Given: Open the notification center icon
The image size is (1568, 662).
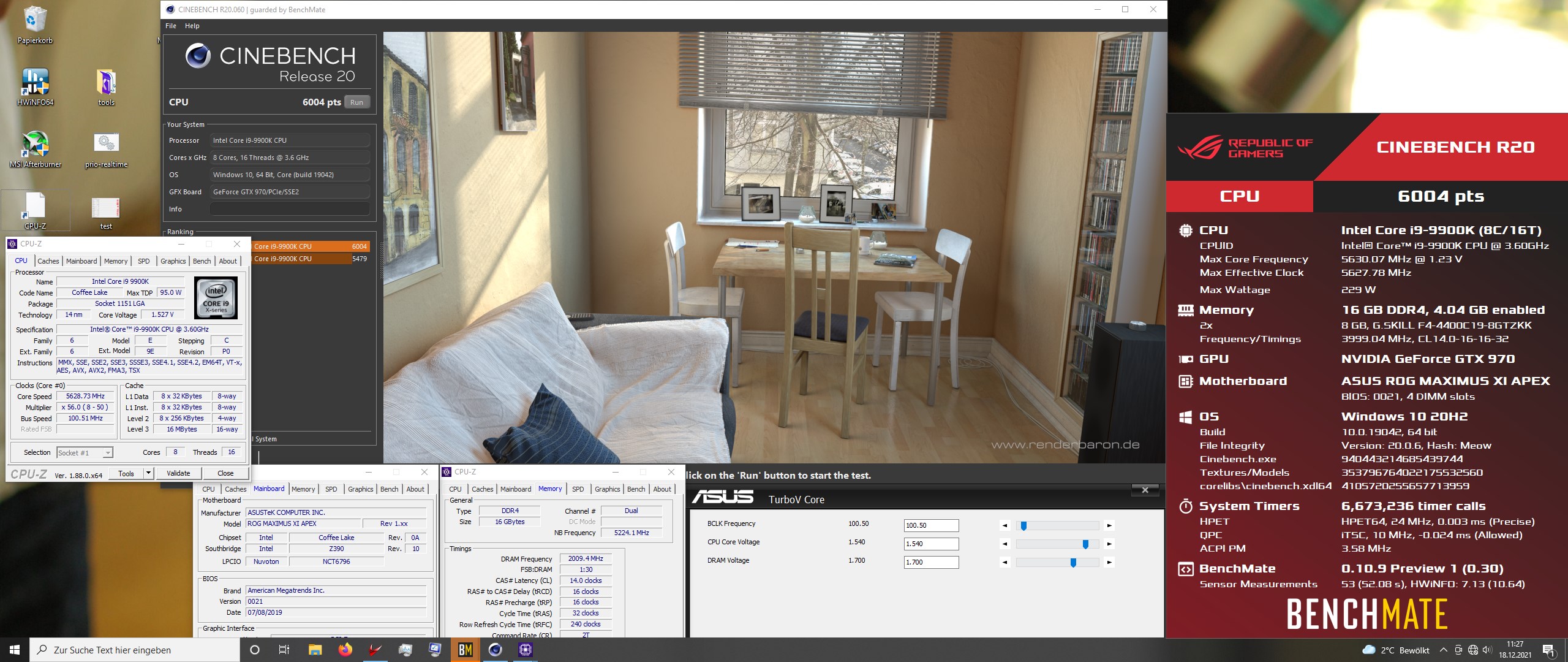Looking at the screenshot, I should pyautogui.click(x=1549, y=650).
